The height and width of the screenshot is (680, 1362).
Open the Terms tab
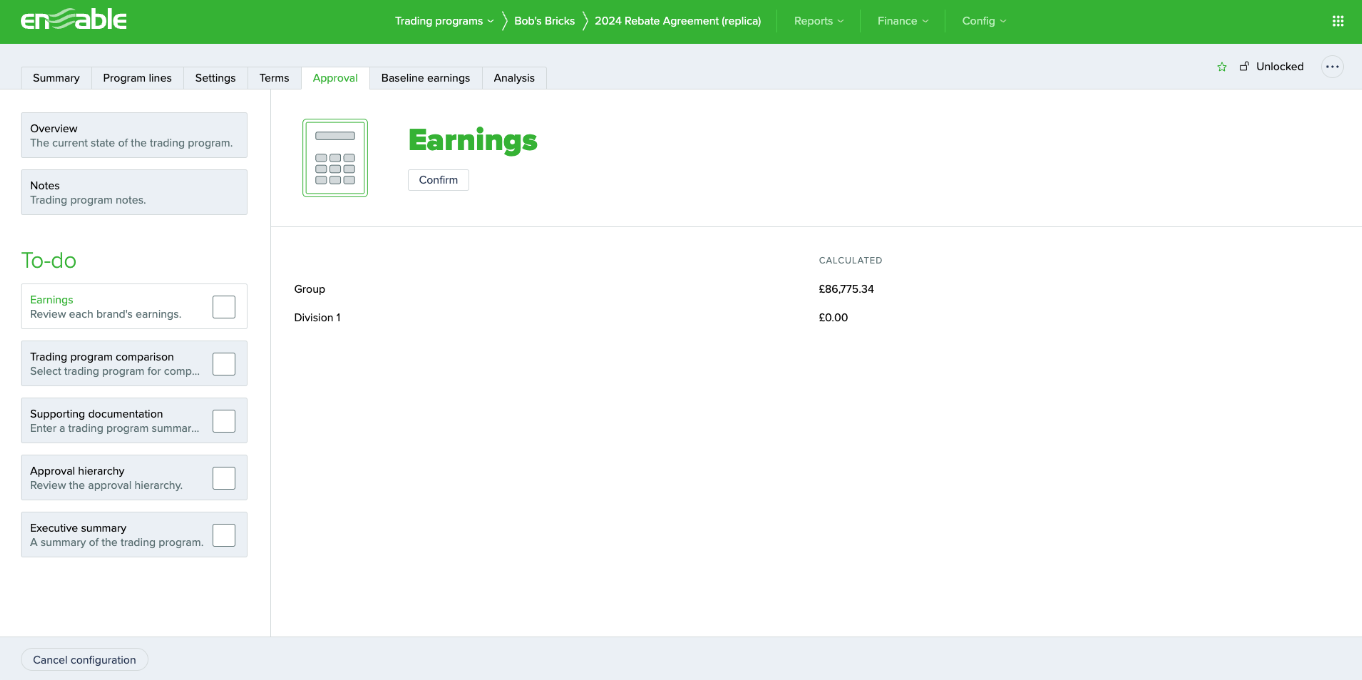(x=274, y=78)
